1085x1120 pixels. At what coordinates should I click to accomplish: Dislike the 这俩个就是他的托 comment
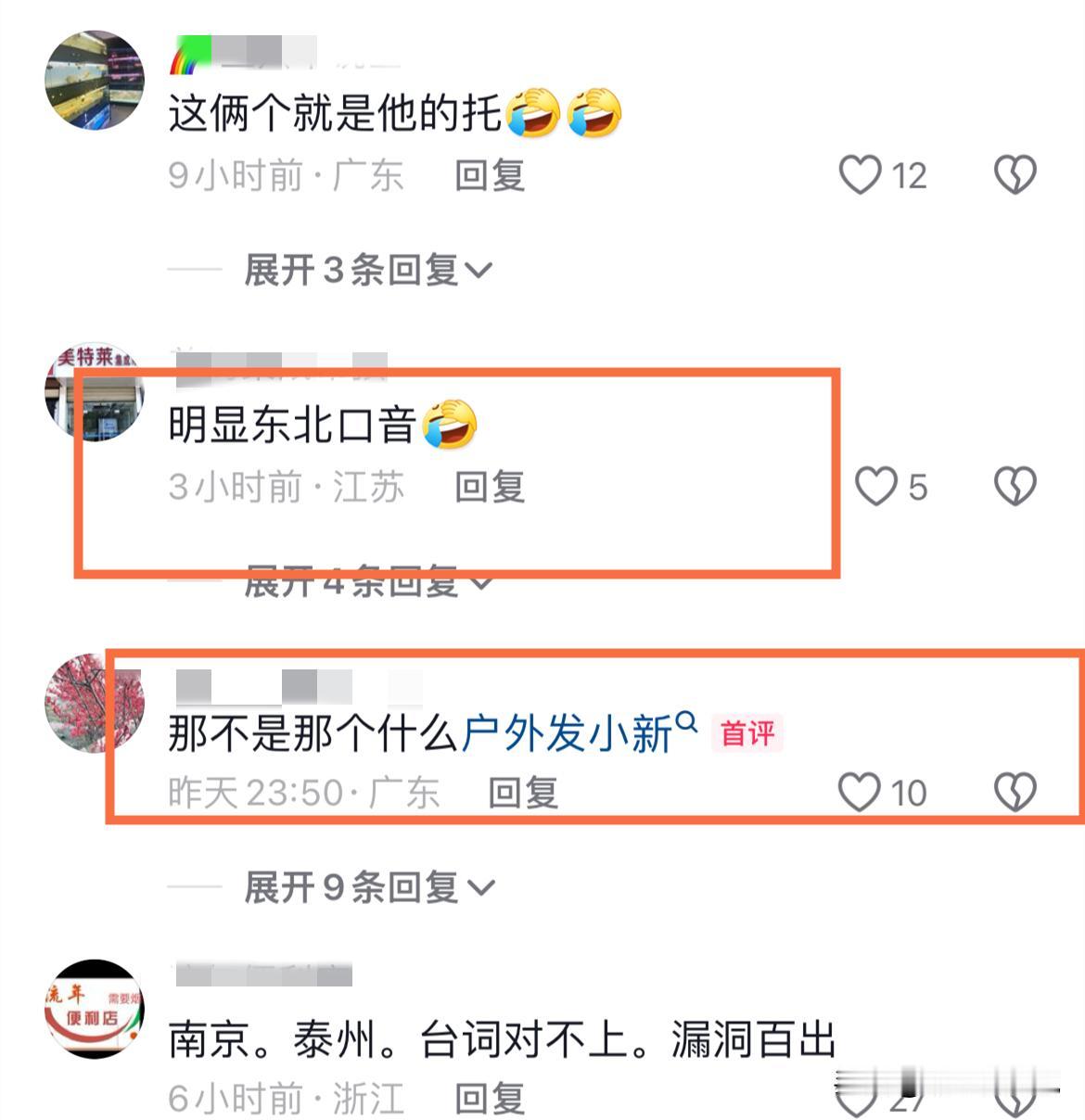point(1015,174)
